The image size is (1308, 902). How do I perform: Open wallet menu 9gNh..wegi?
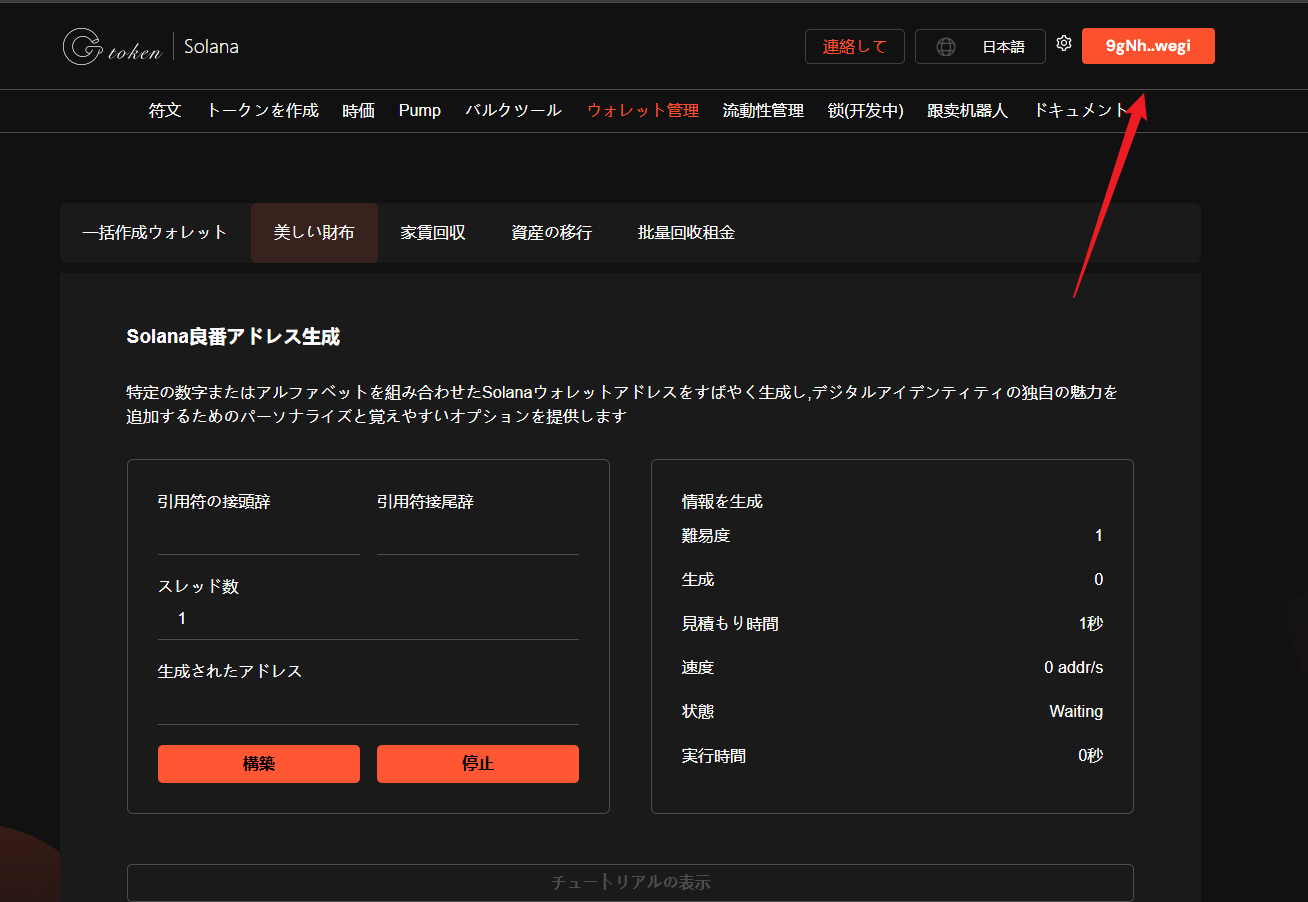(x=1148, y=46)
